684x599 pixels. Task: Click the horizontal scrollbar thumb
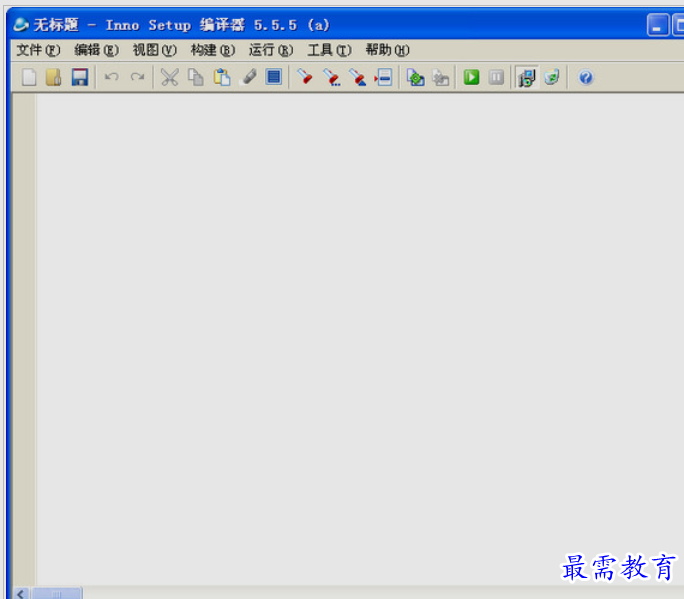click(x=57, y=593)
